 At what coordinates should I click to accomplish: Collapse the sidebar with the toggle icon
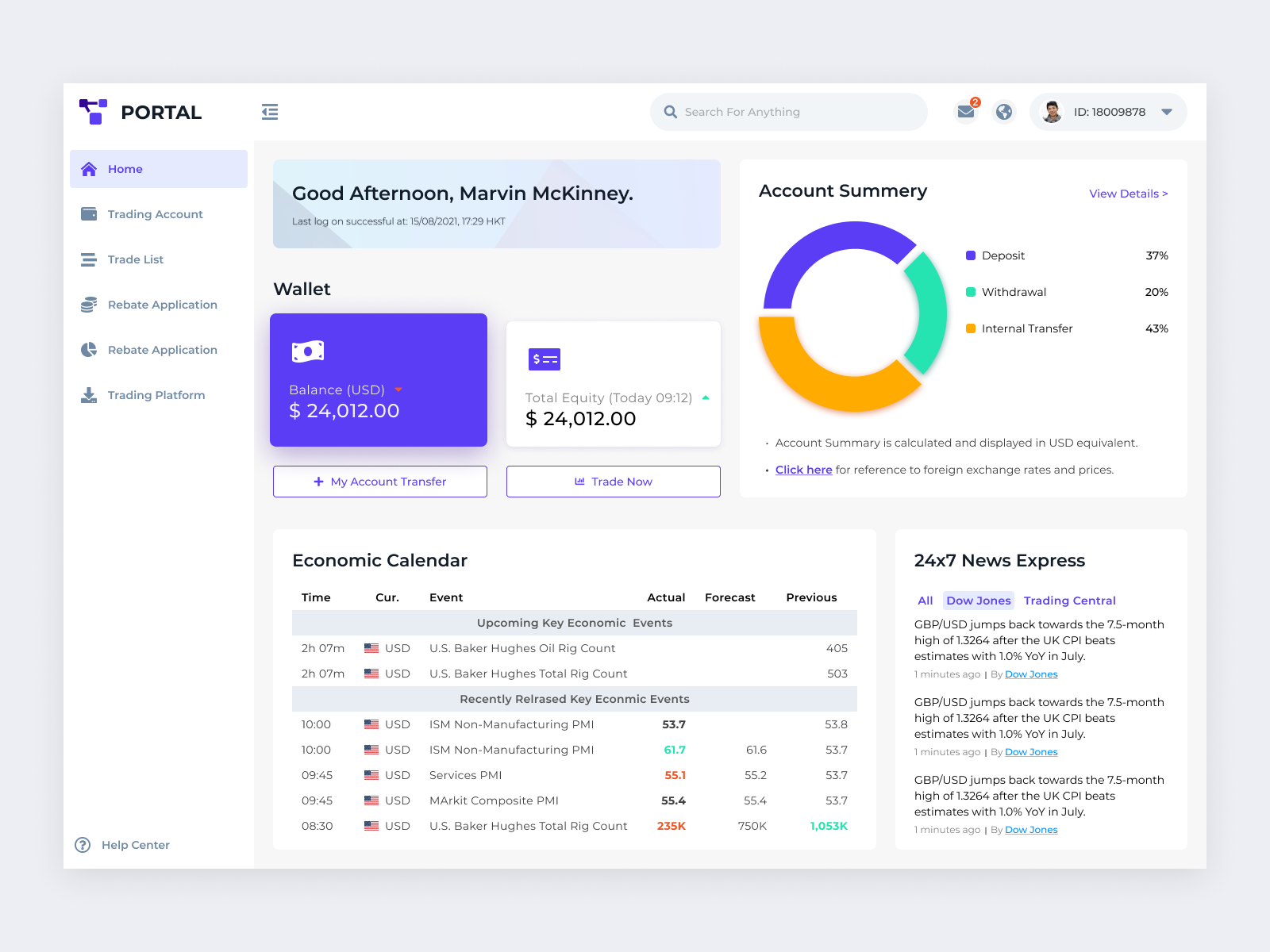pos(270,112)
